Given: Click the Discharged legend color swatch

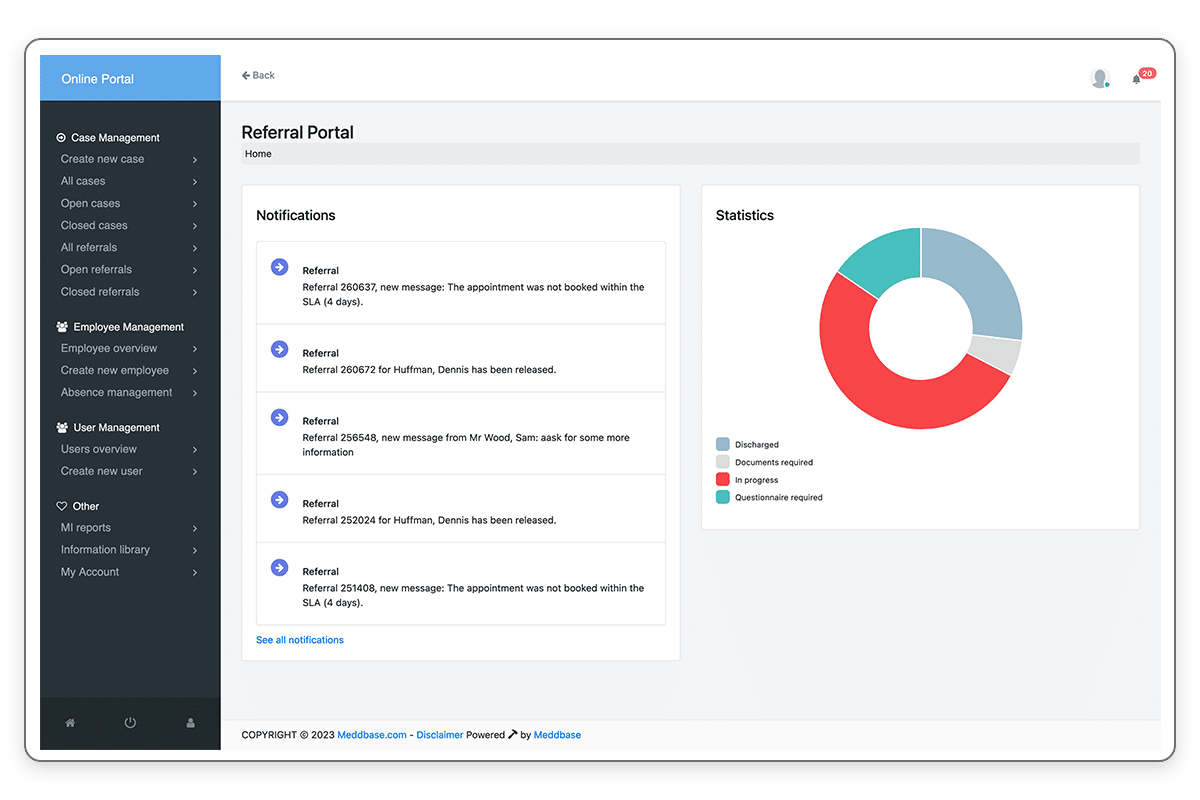Looking at the screenshot, I should coord(723,444).
